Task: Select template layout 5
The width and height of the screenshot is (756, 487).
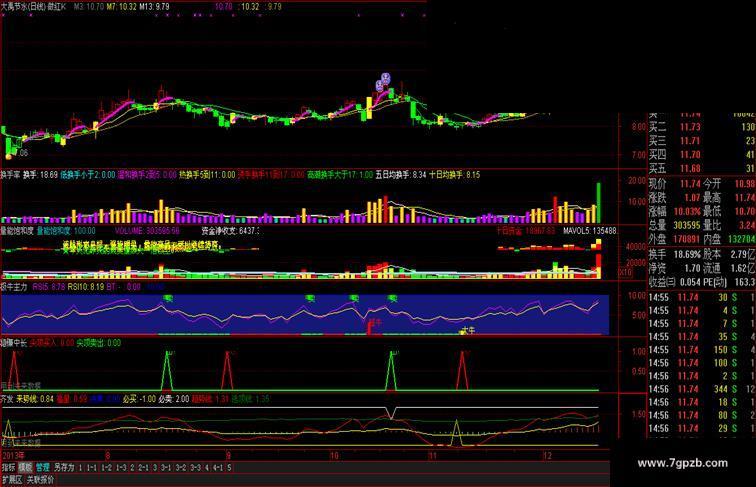Action: pos(229,468)
